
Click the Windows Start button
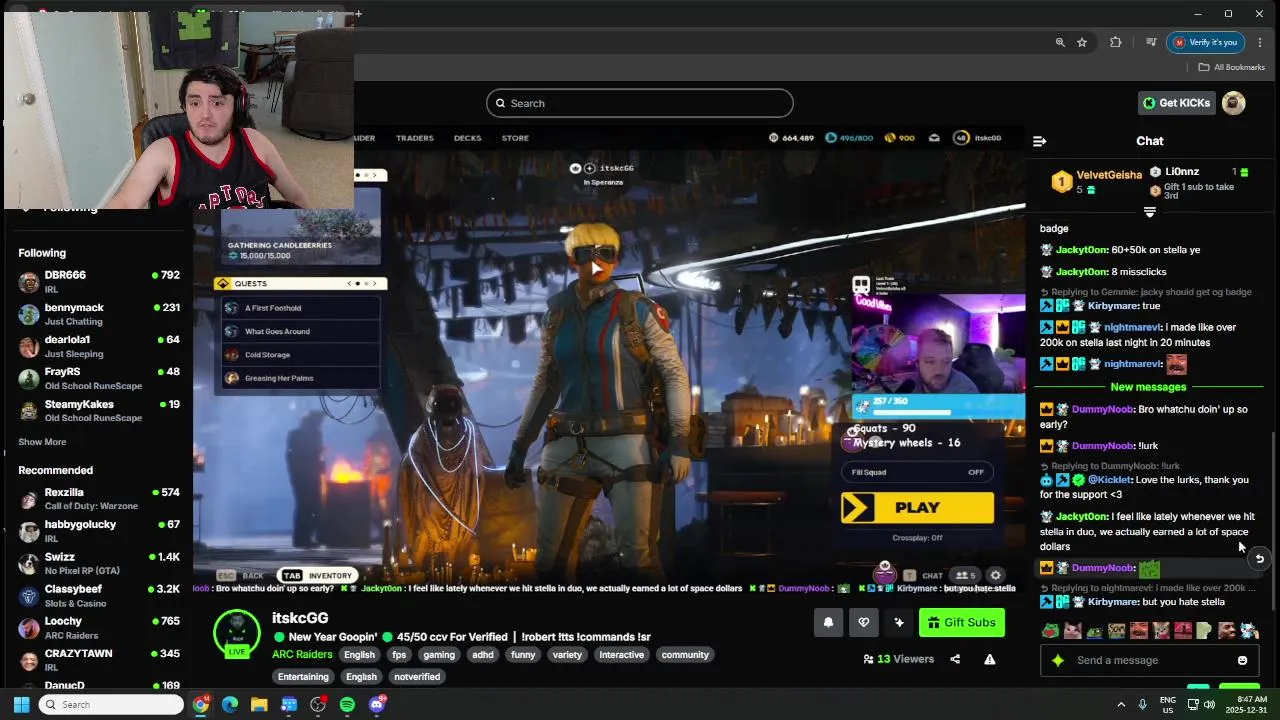21,704
